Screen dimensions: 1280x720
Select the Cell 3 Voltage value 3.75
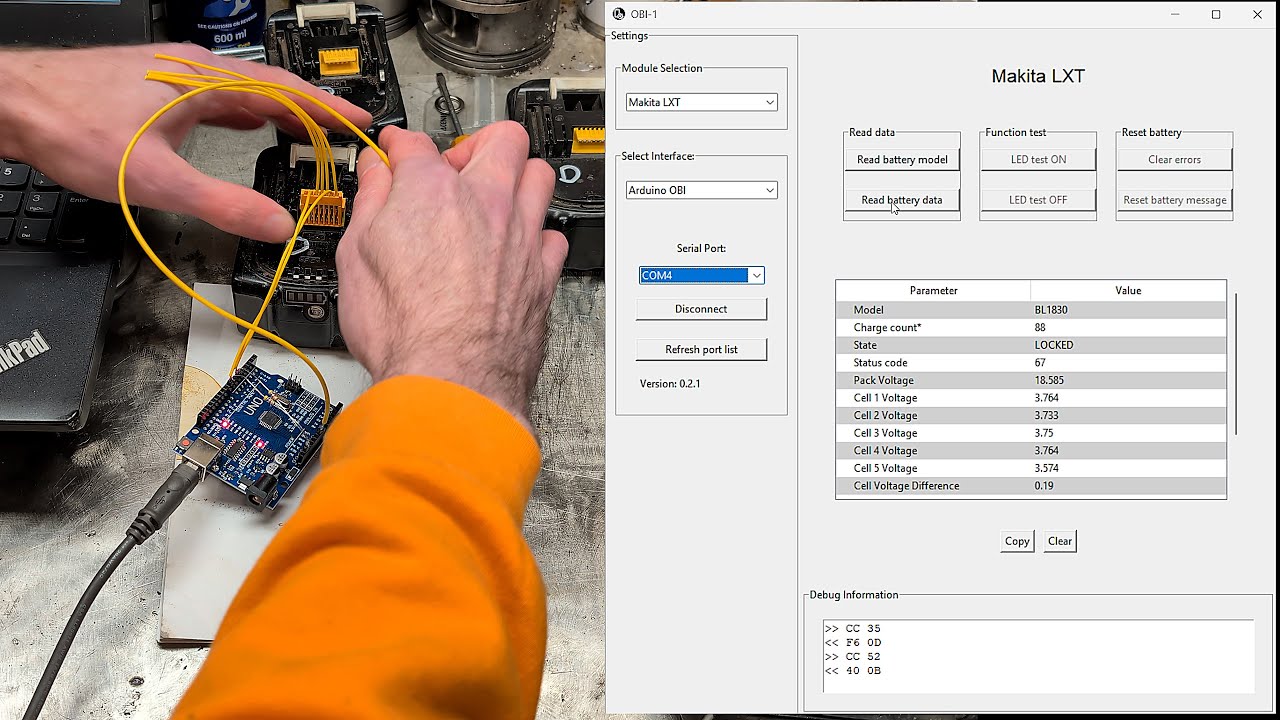click(1044, 433)
